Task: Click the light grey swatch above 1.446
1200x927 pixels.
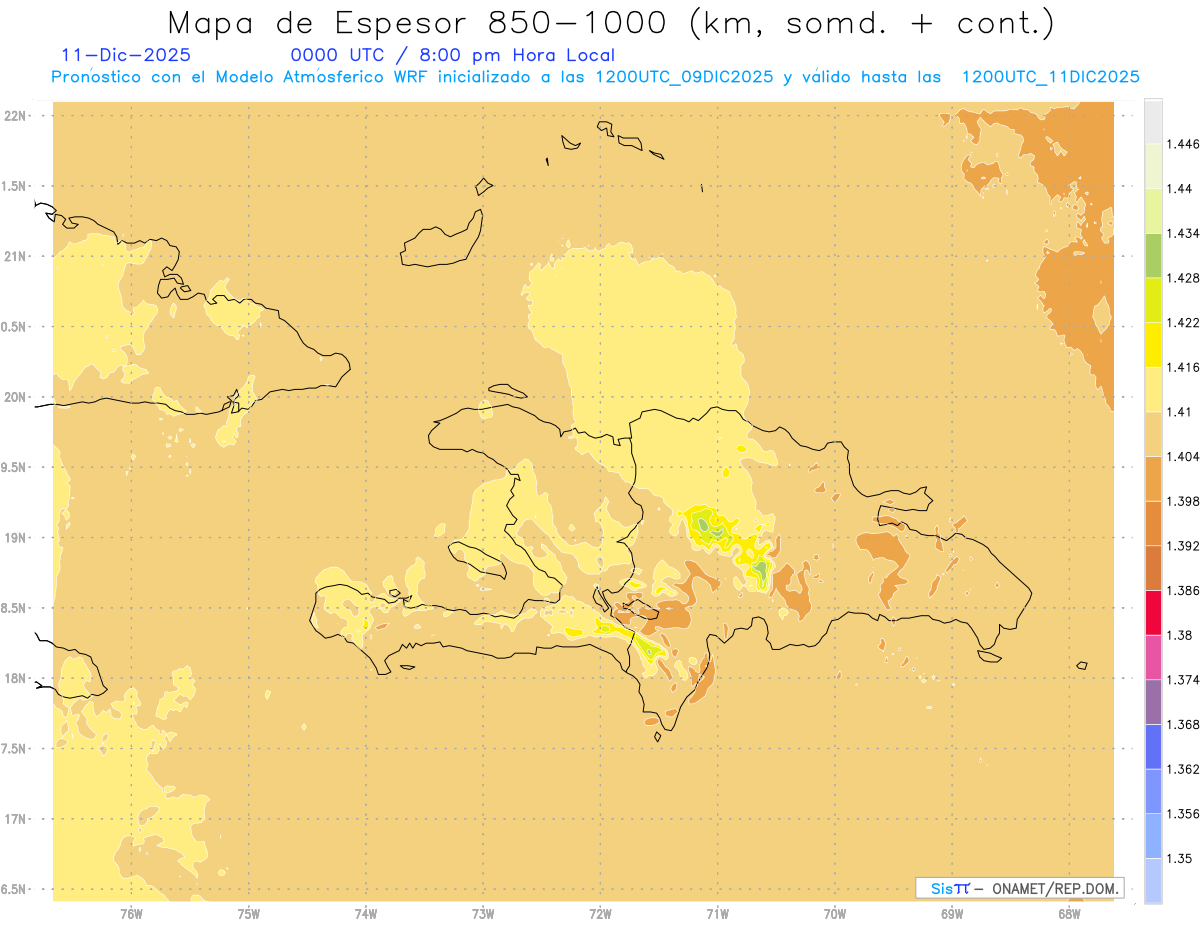Action: pyautogui.click(x=1153, y=121)
